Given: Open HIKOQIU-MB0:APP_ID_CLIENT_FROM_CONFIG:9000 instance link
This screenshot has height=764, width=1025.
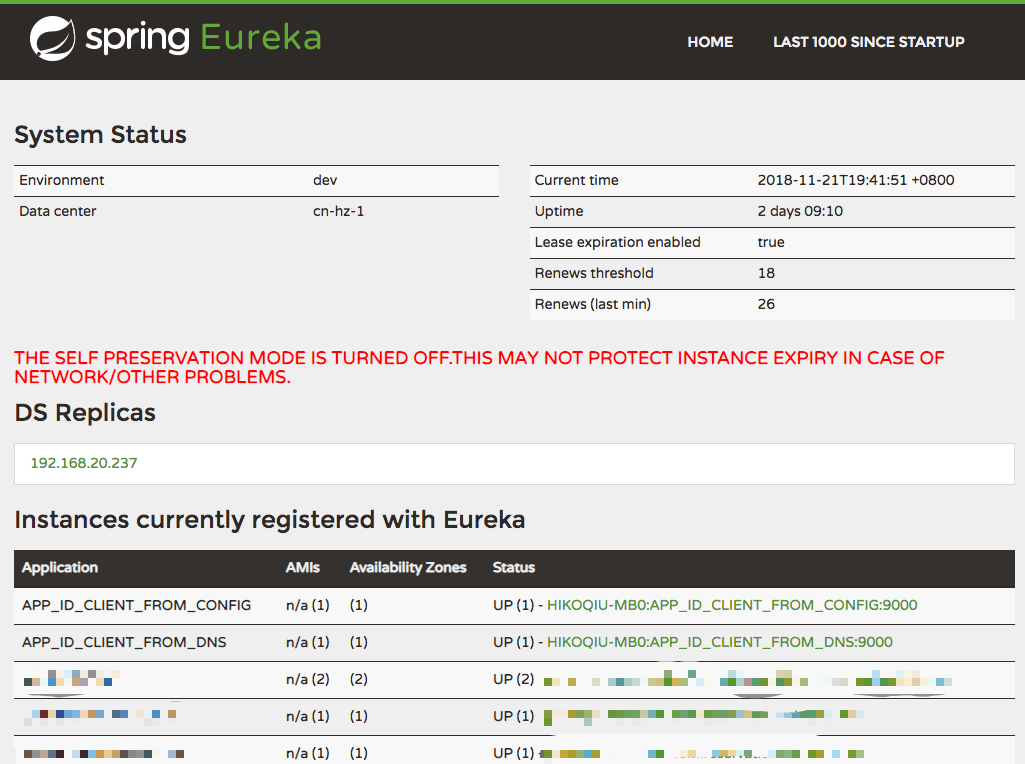Looking at the screenshot, I should [x=731, y=605].
